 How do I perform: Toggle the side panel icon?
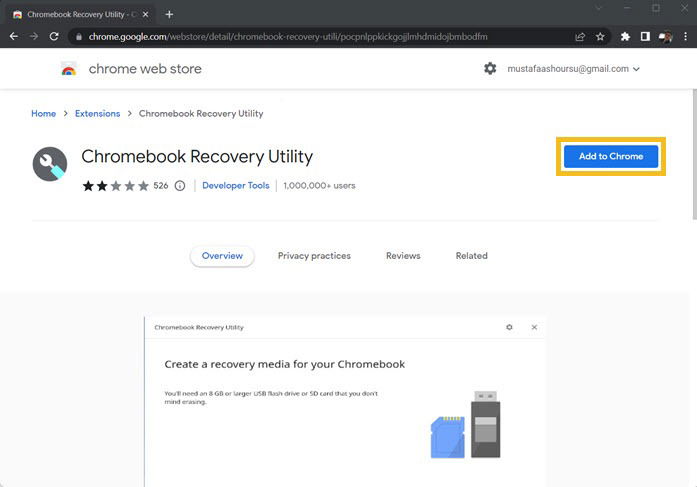point(645,37)
